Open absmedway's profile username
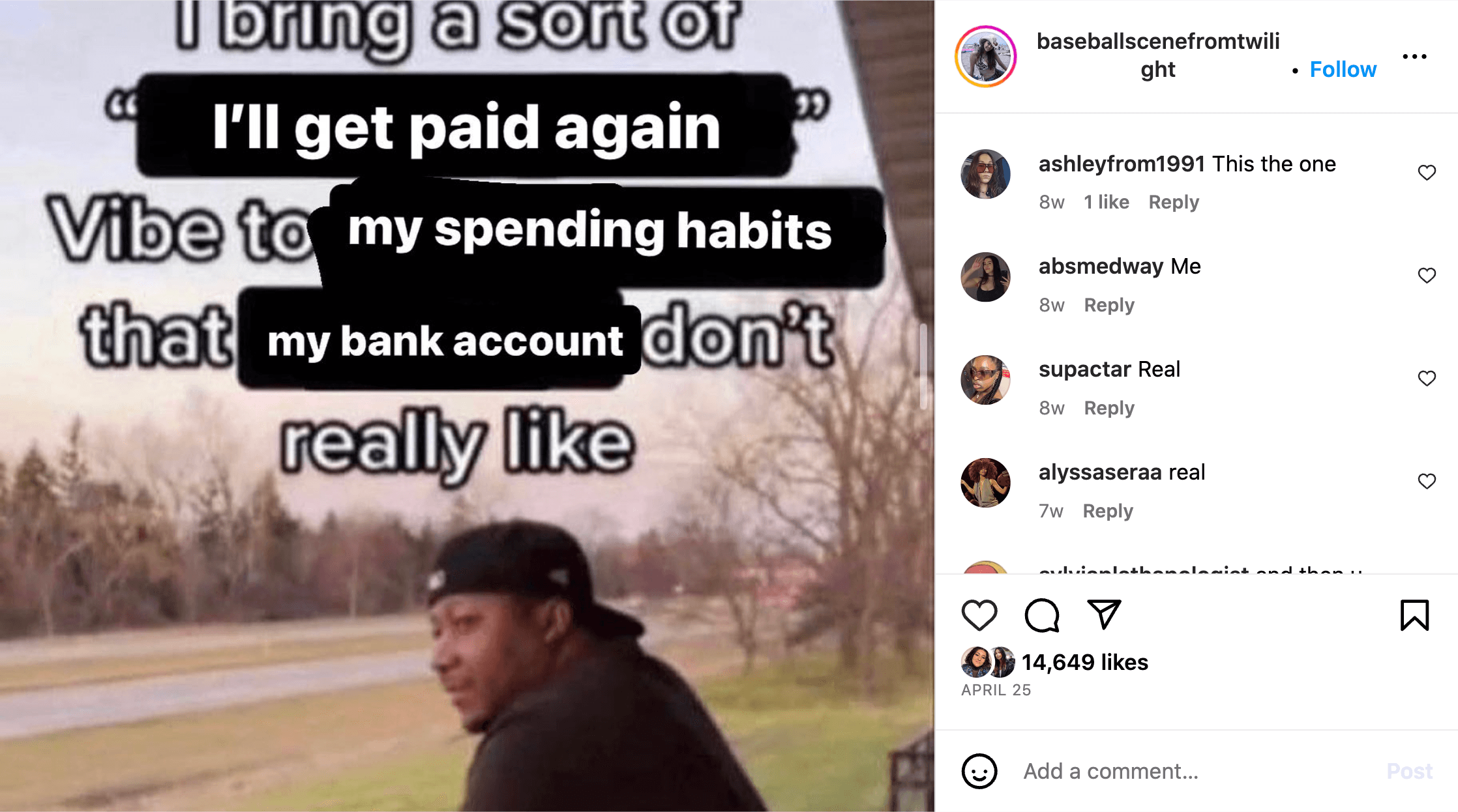 1101,266
